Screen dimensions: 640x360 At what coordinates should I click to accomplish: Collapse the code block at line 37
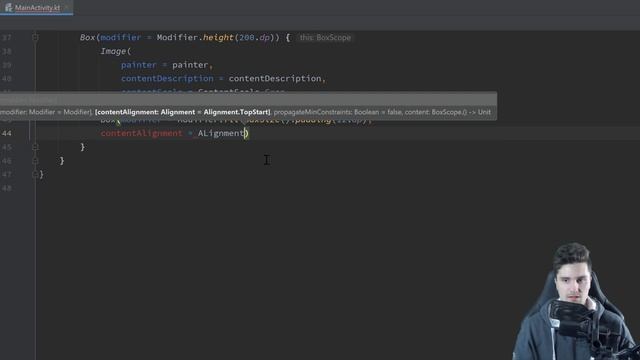point(35,38)
